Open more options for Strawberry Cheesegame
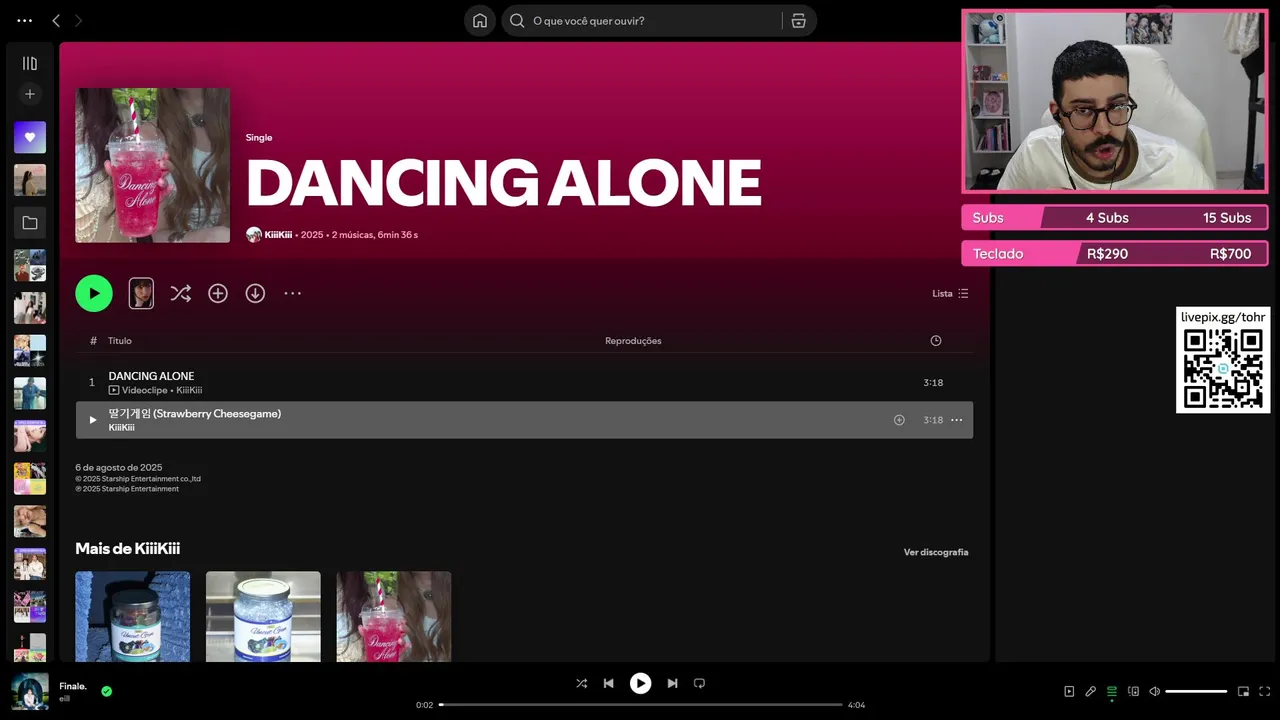The height and width of the screenshot is (720, 1280). click(x=956, y=420)
